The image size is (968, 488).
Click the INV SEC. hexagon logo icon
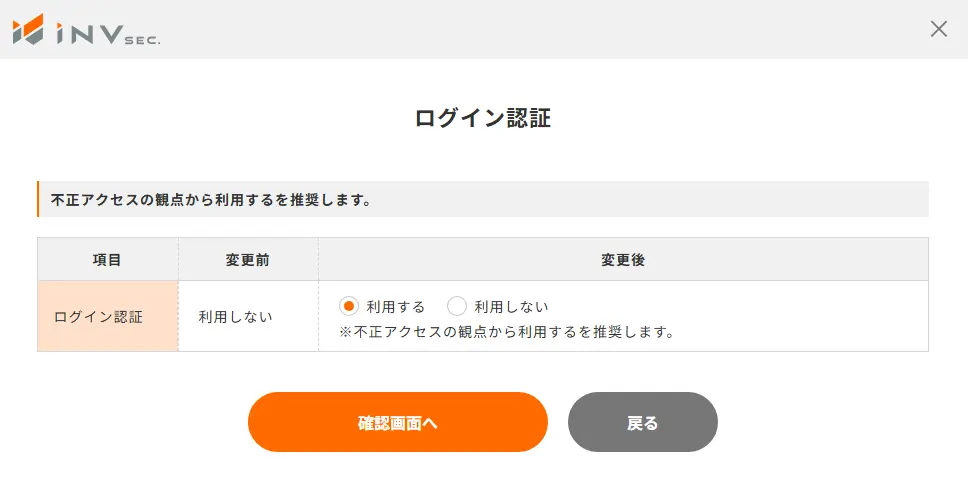tap(29, 29)
